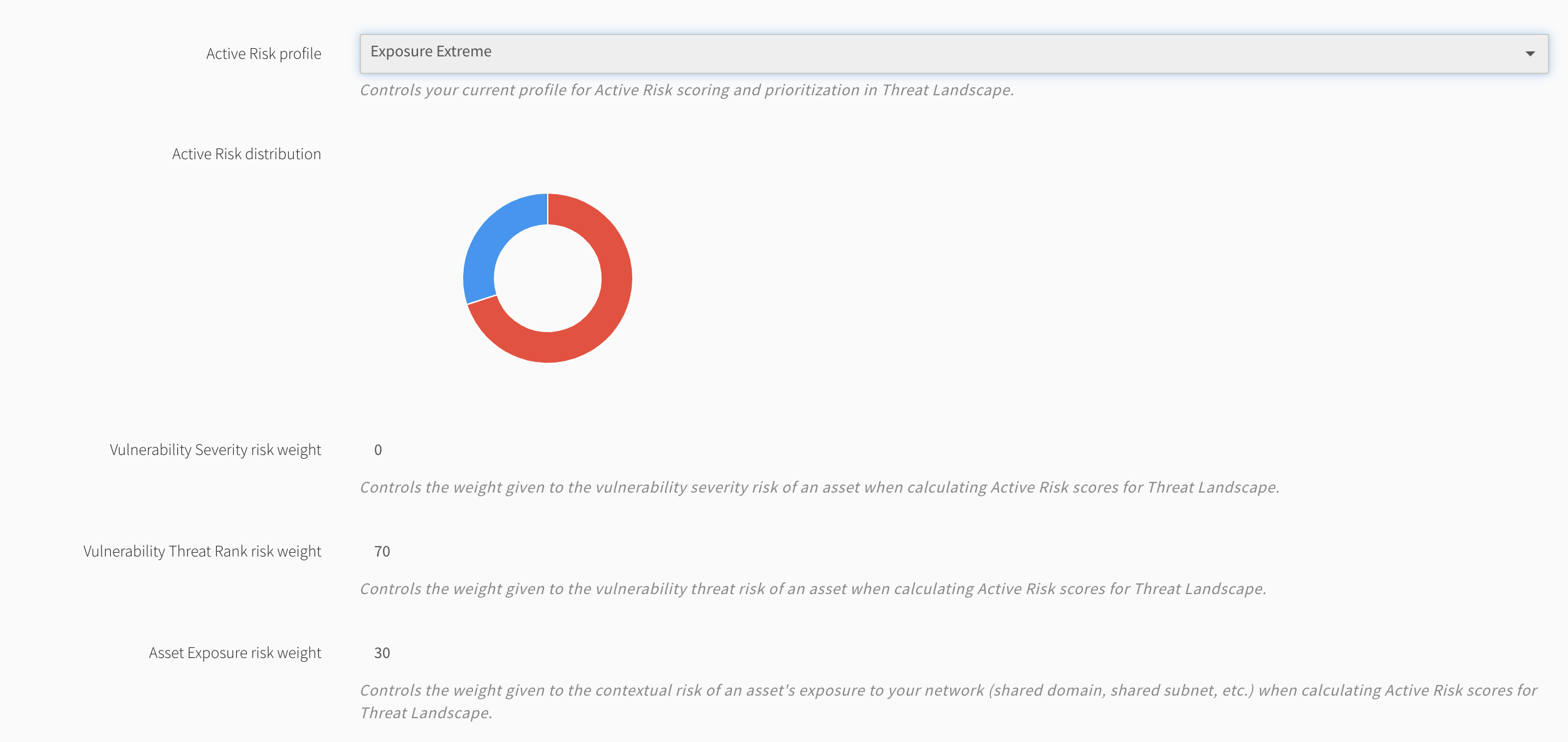The height and width of the screenshot is (742, 1568).
Task: Click the Vulnerability Severity weight value 0
Action: tap(378, 450)
